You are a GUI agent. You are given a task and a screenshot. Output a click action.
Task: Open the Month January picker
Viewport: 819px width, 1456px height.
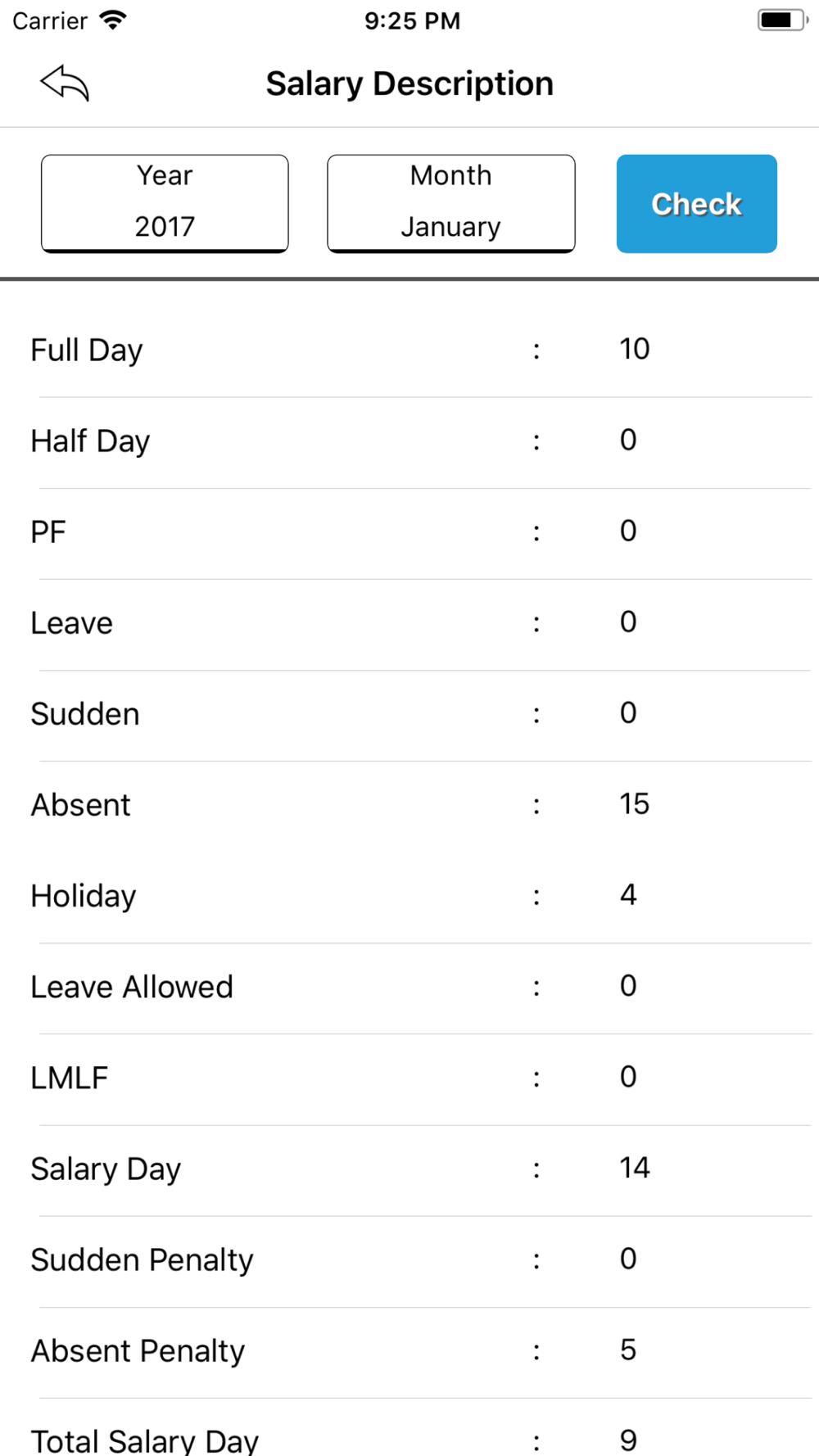click(450, 203)
